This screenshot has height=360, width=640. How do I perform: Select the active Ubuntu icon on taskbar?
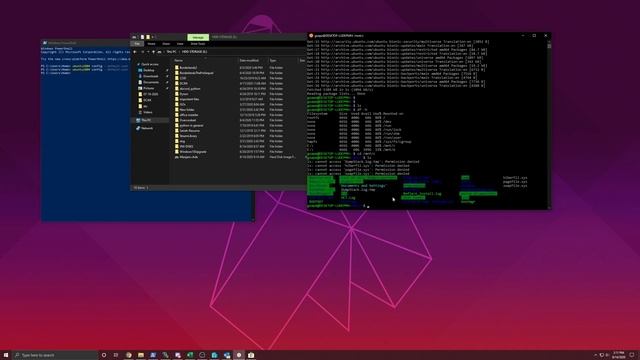(239, 355)
